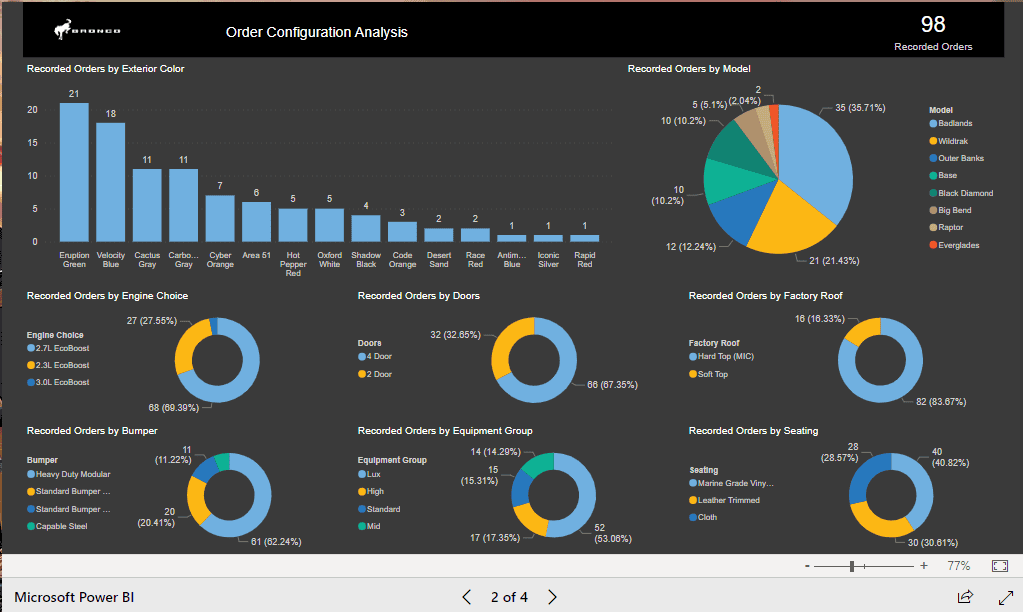This screenshot has width=1023, height=612.
Task: Click the 61 (62.24%) bumper label
Action: point(276,542)
